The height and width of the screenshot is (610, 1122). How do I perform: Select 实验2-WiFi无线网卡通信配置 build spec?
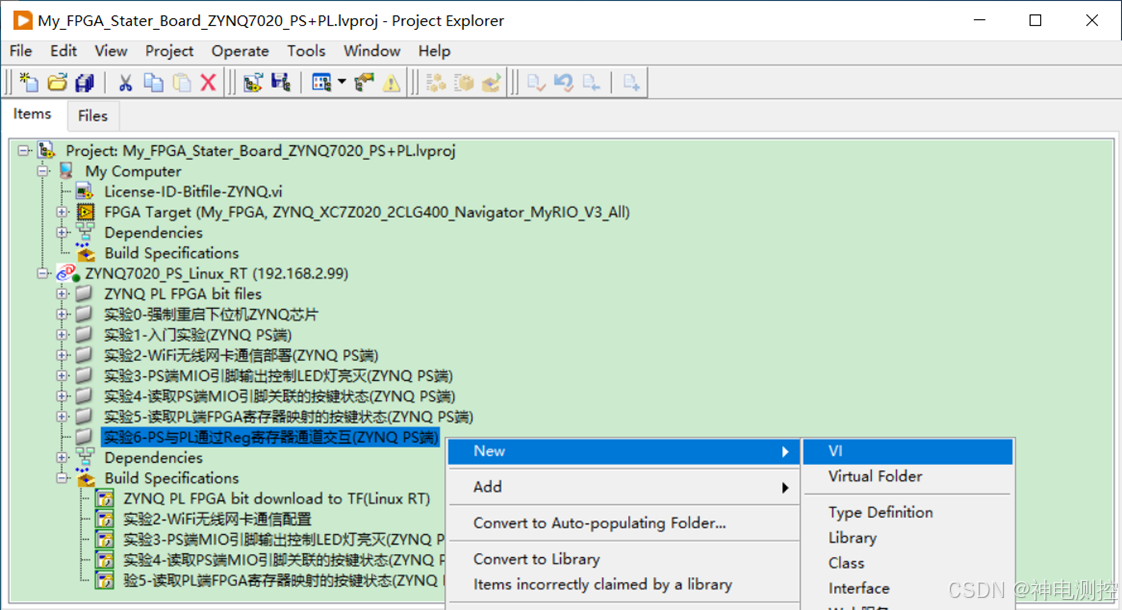217,518
